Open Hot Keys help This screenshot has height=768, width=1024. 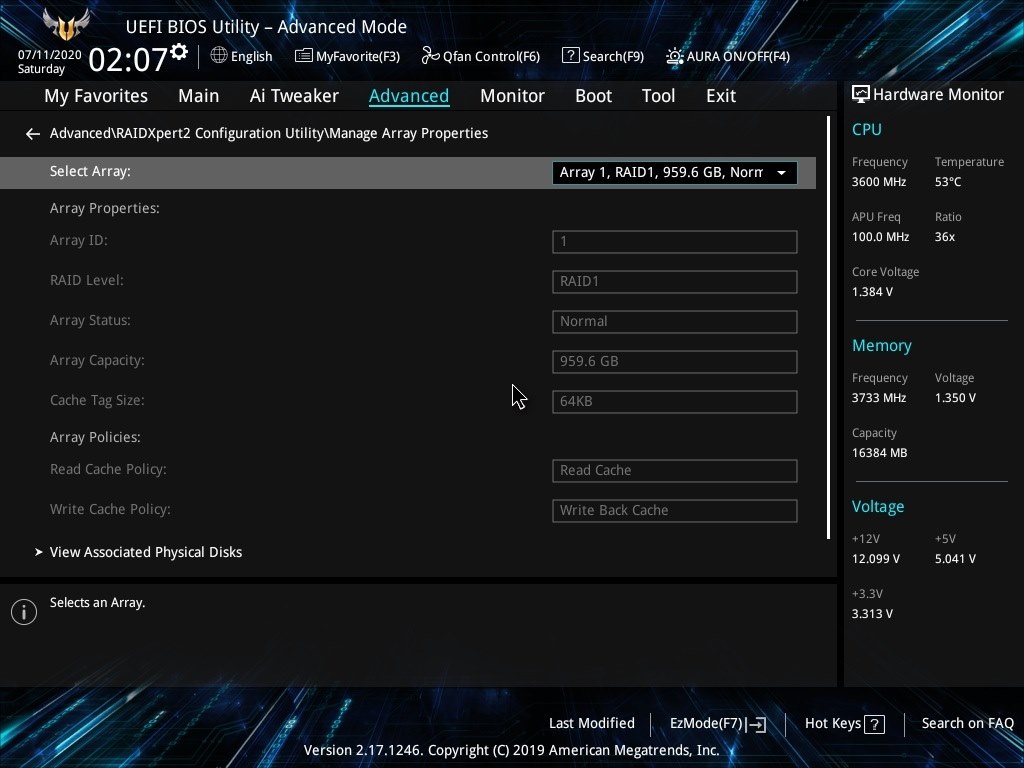844,724
